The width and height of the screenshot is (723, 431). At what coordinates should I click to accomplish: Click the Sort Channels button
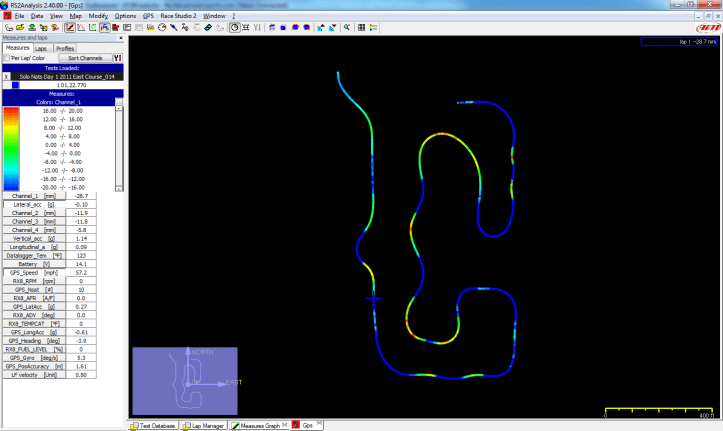coord(83,59)
